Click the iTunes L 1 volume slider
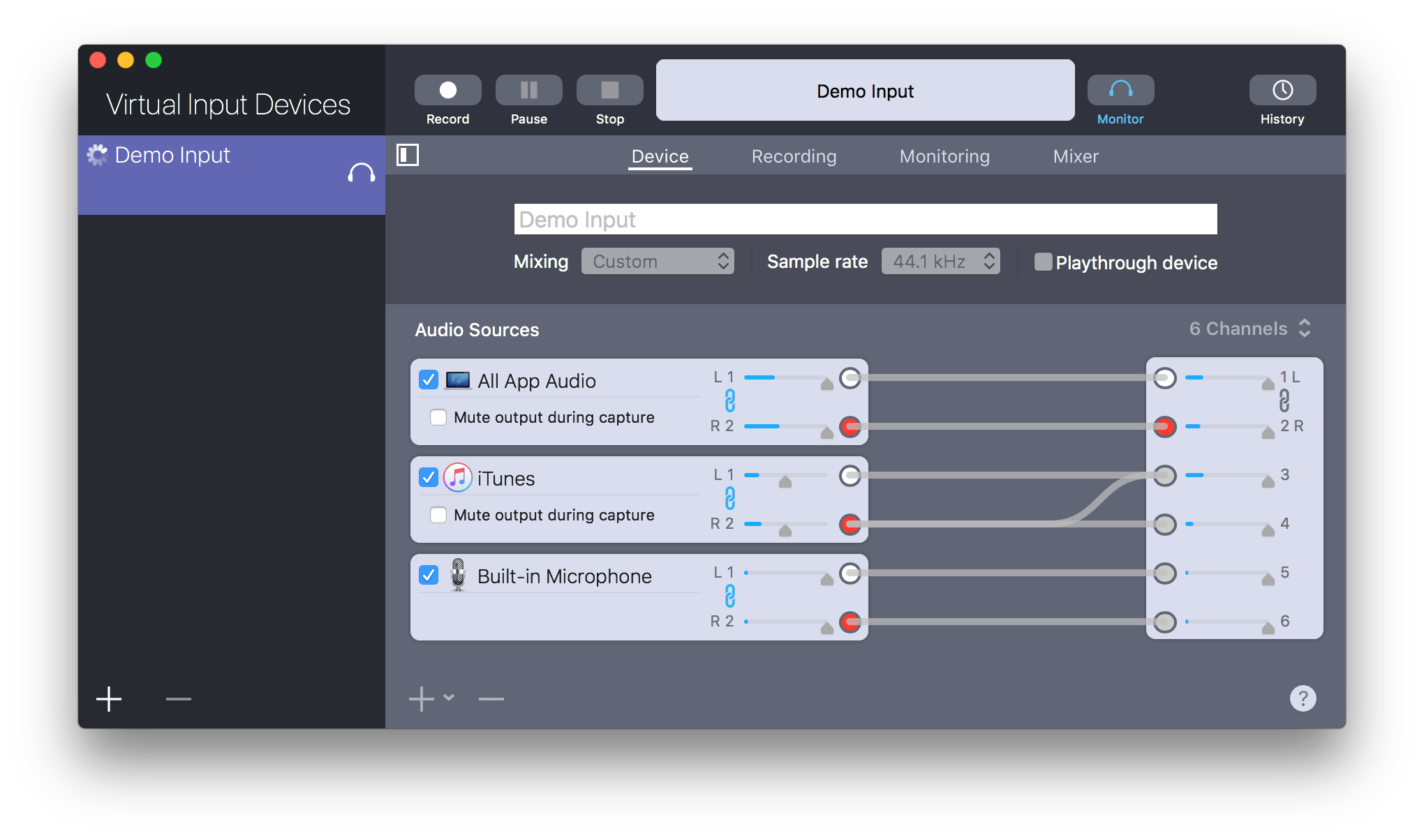 click(x=785, y=477)
